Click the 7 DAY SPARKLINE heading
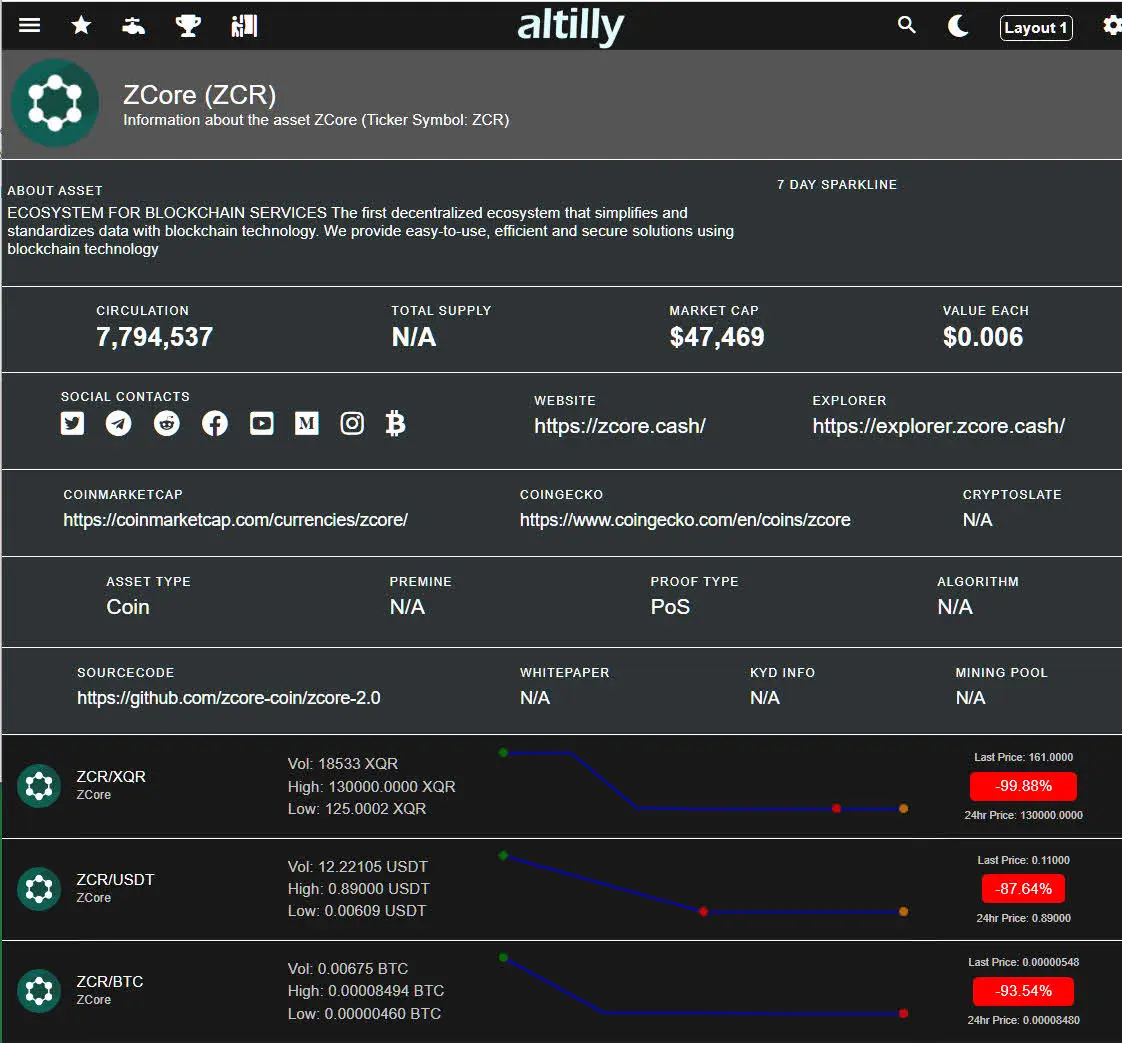The image size is (1122, 1043). [836, 185]
